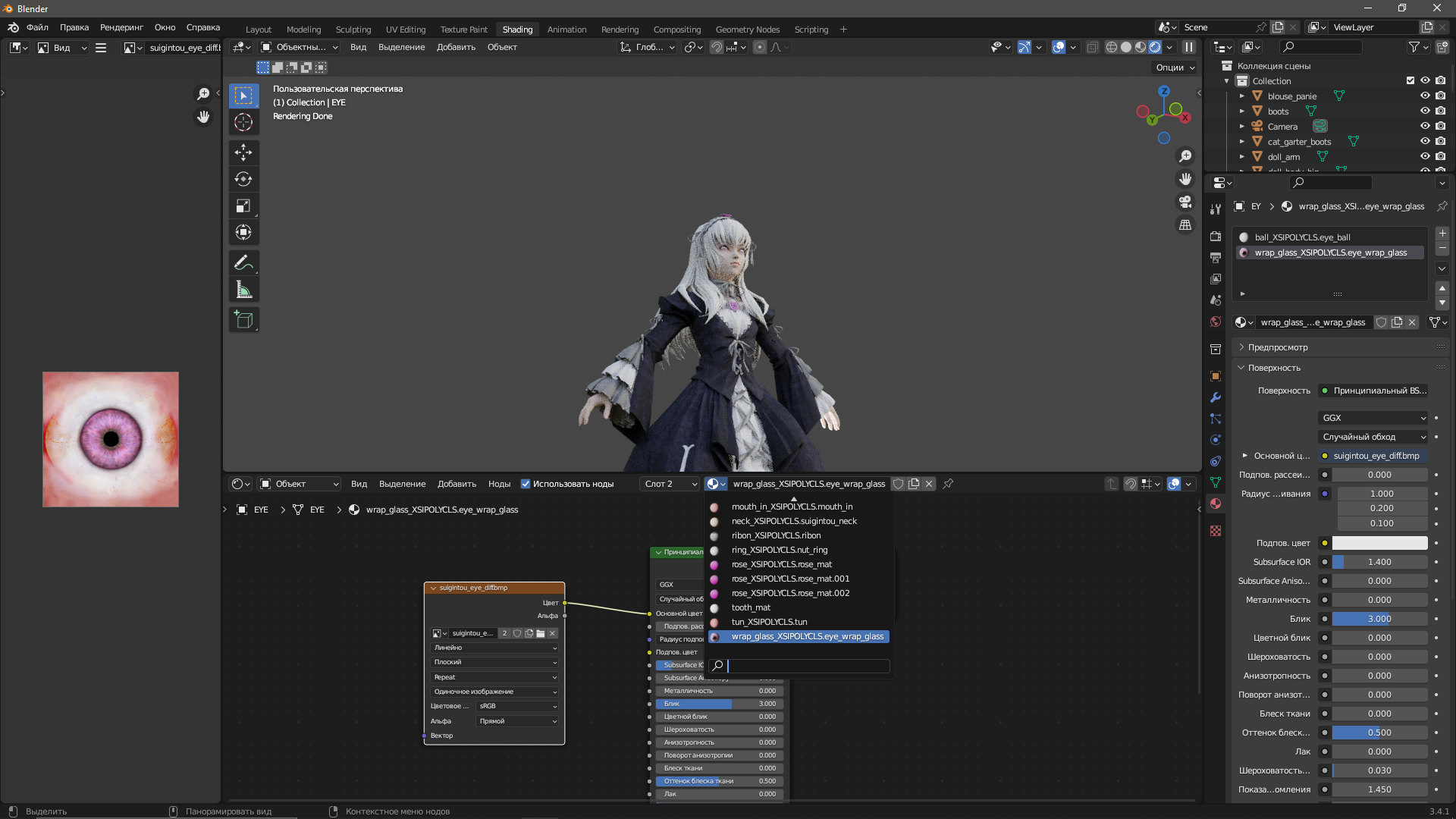Hide the boots object in outliner
The image size is (1456, 819).
1425,111
